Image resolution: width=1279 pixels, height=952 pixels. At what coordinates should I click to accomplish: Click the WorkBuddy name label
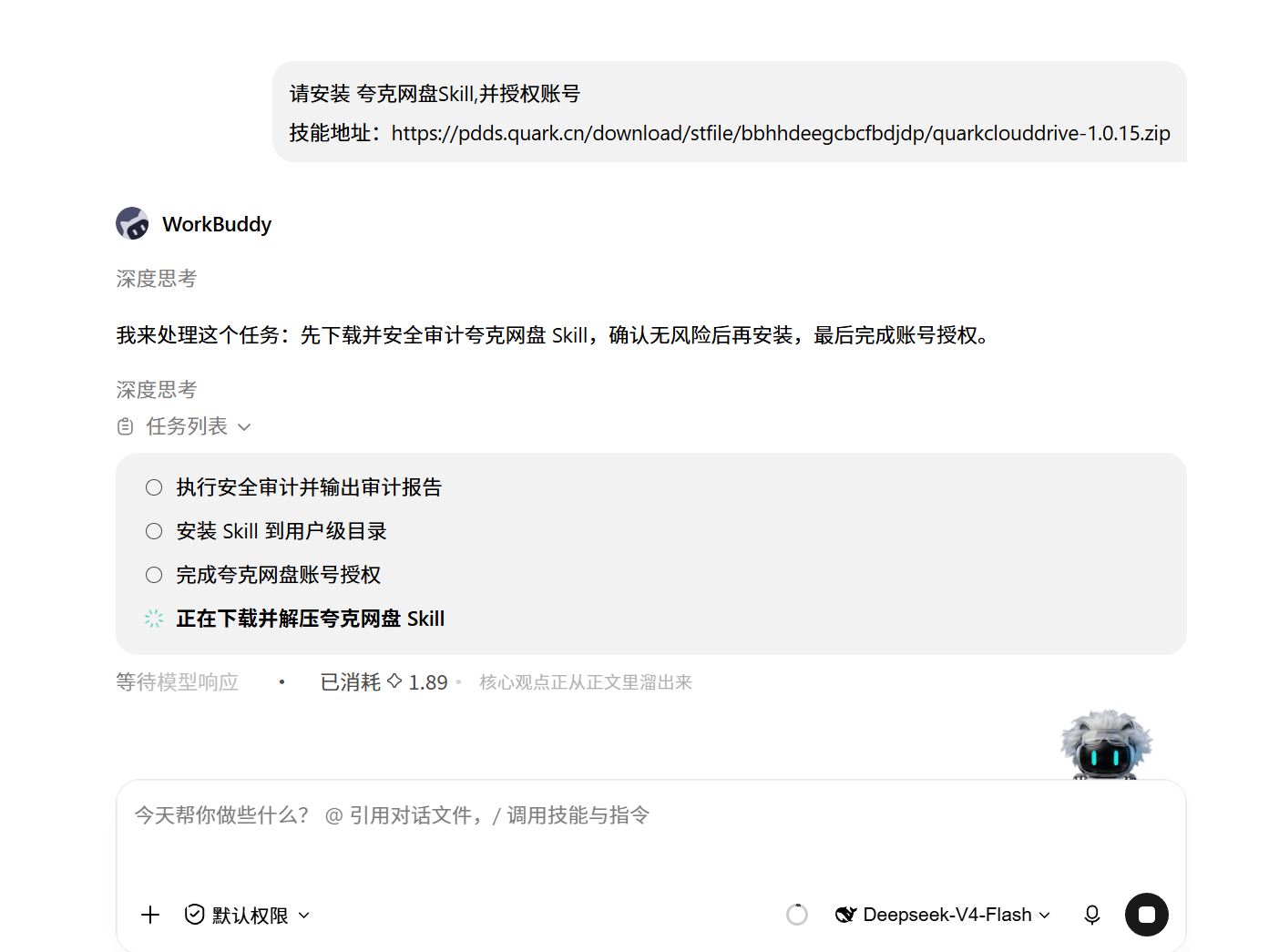pyautogui.click(x=217, y=224)
